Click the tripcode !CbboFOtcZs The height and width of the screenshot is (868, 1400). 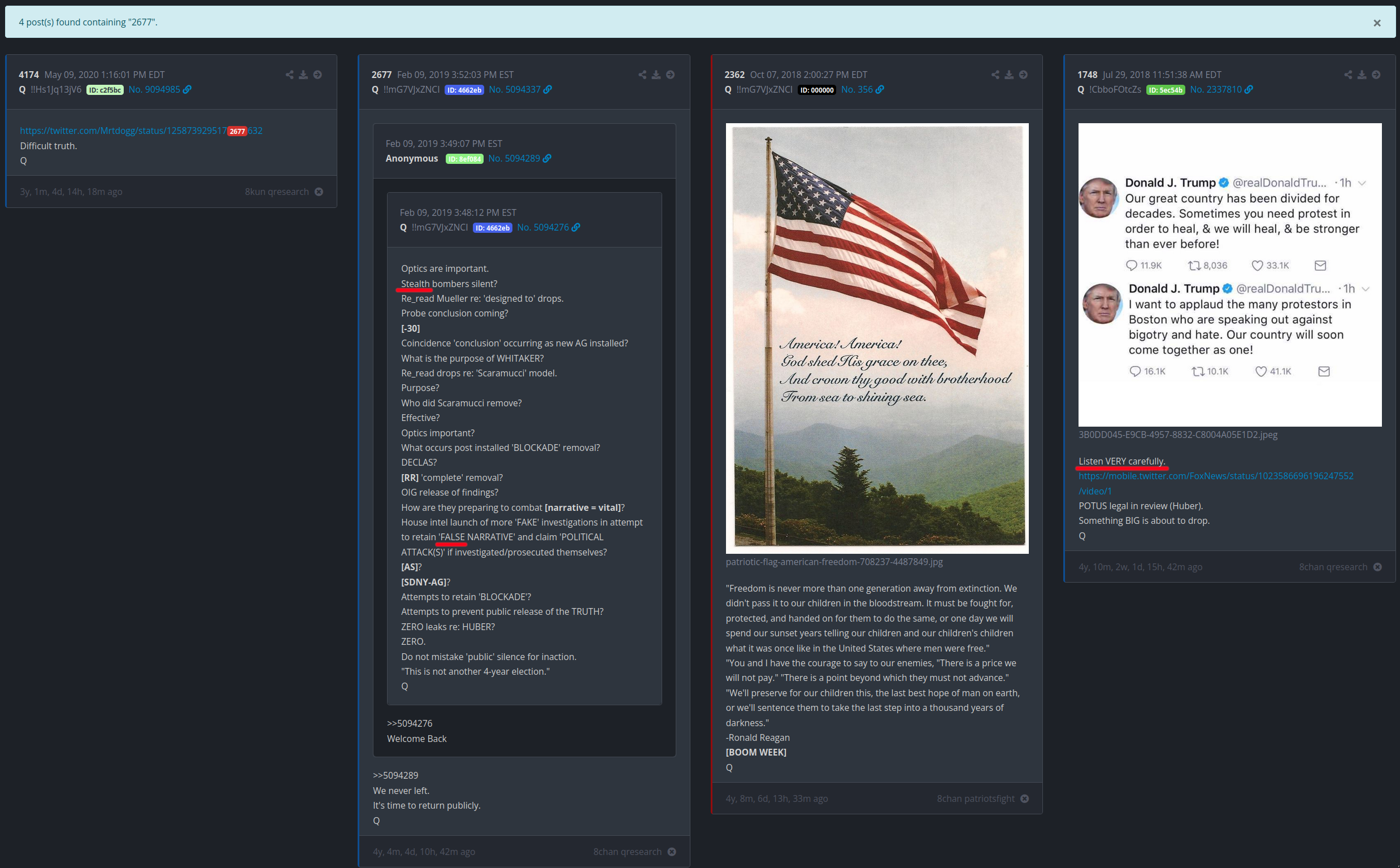pyautogui.click(x=1115, y=89)
